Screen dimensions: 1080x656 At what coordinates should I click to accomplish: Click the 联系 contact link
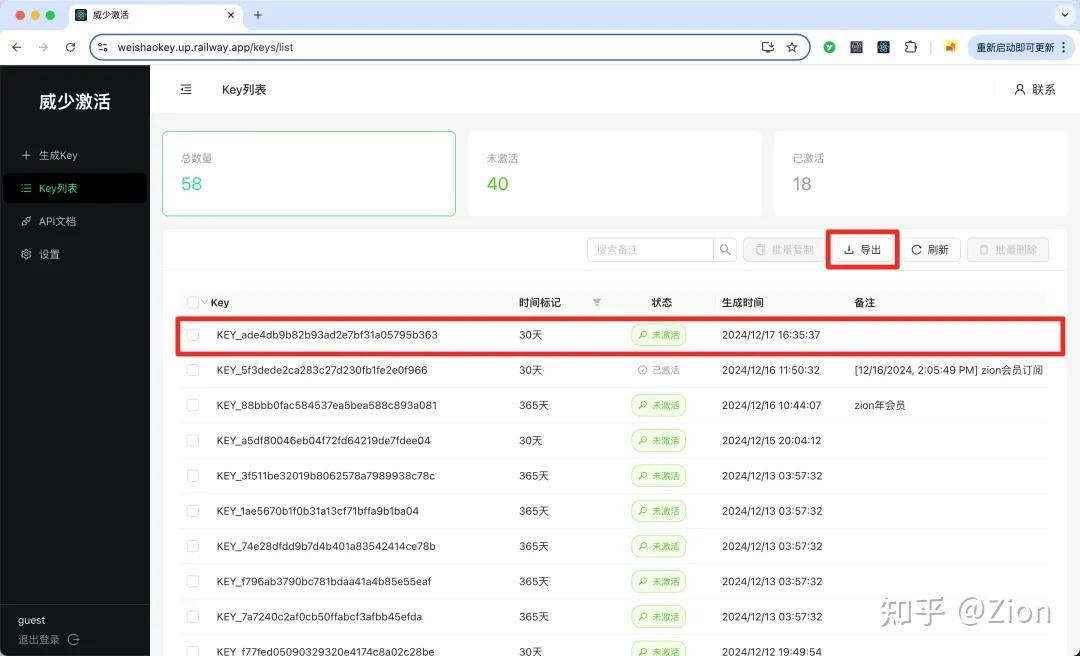[1035, 90]
